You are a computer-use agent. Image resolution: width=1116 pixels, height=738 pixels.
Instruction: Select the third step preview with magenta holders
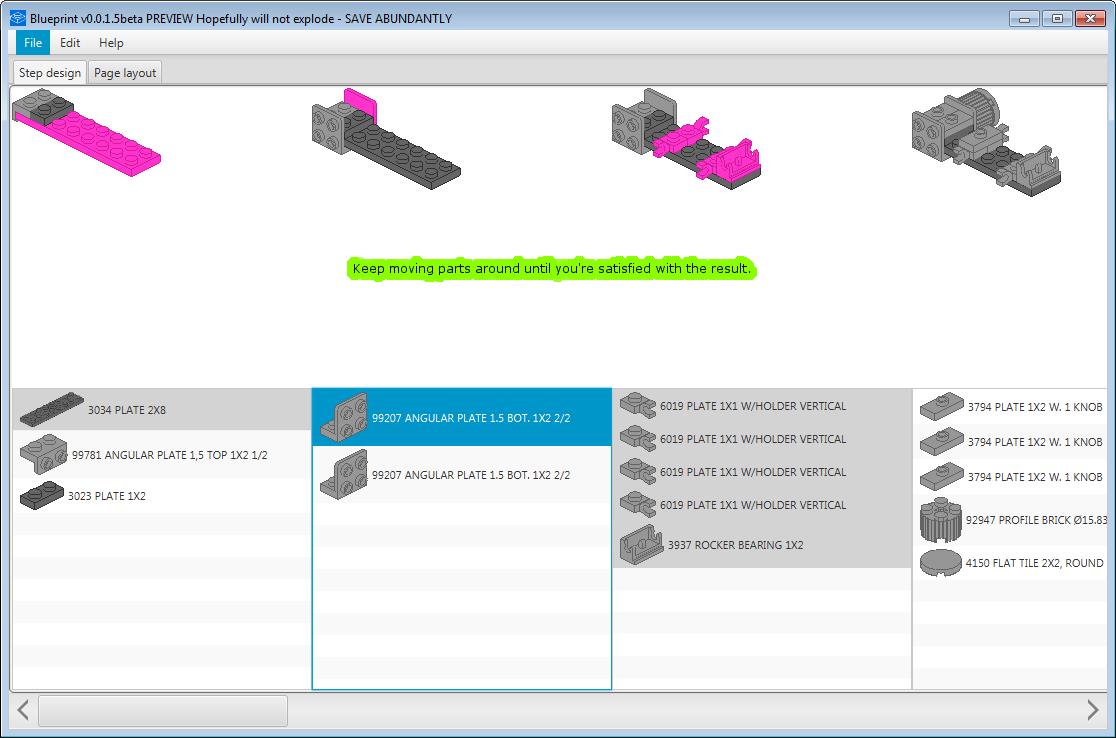coord(686,139)
